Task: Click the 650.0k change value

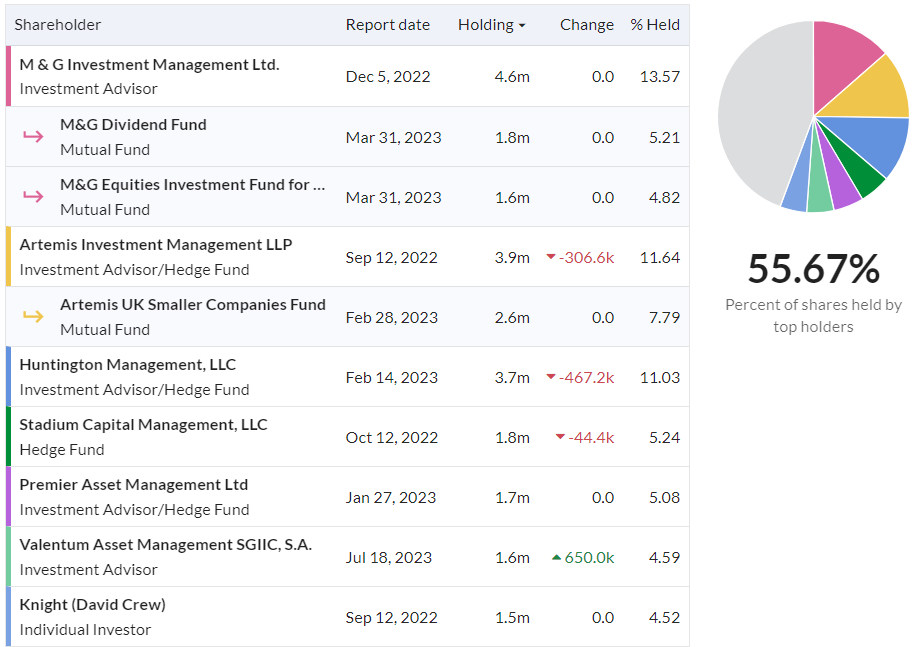Action: point(589,558)
